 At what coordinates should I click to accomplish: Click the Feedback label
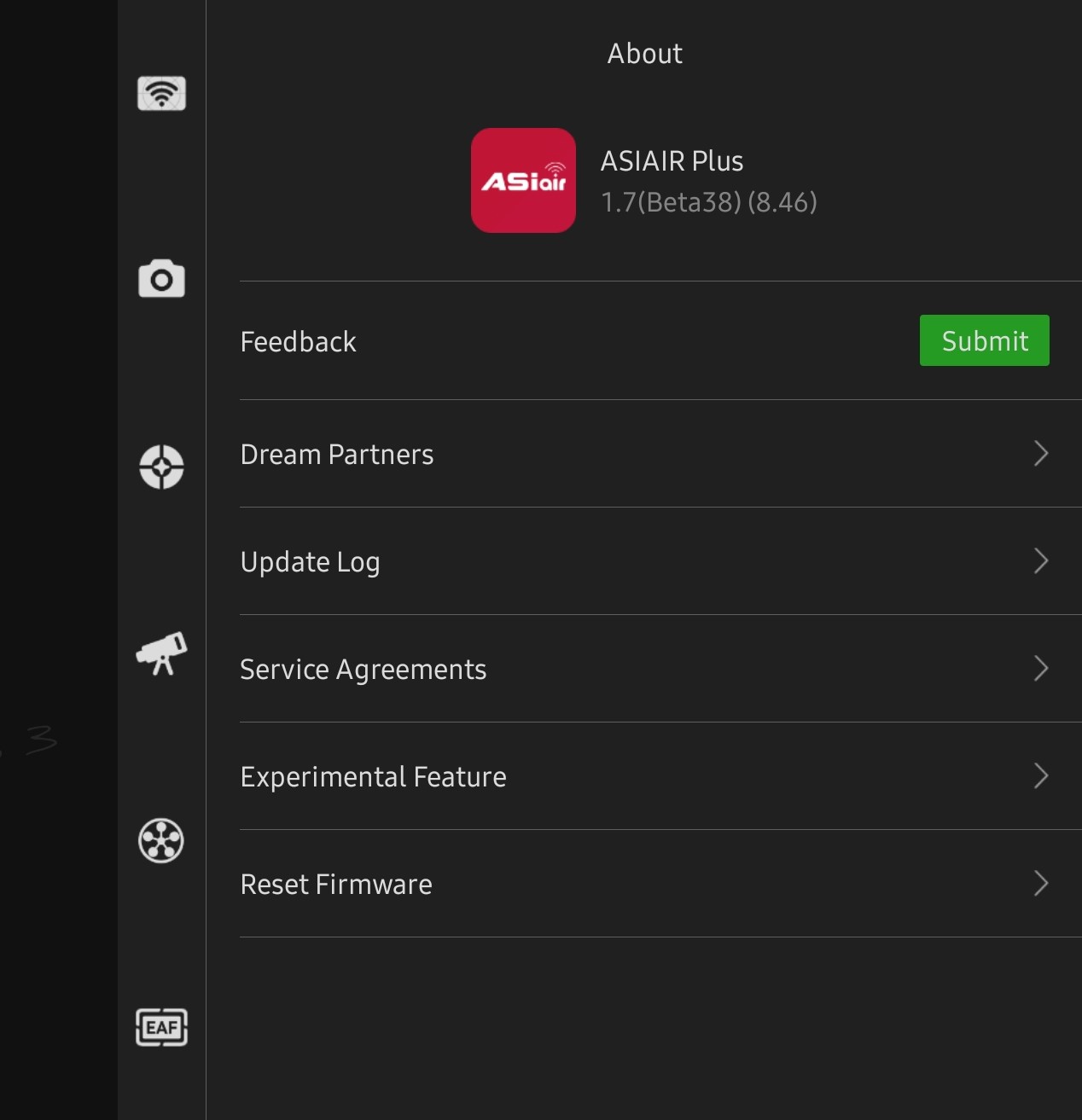(298, 341)
